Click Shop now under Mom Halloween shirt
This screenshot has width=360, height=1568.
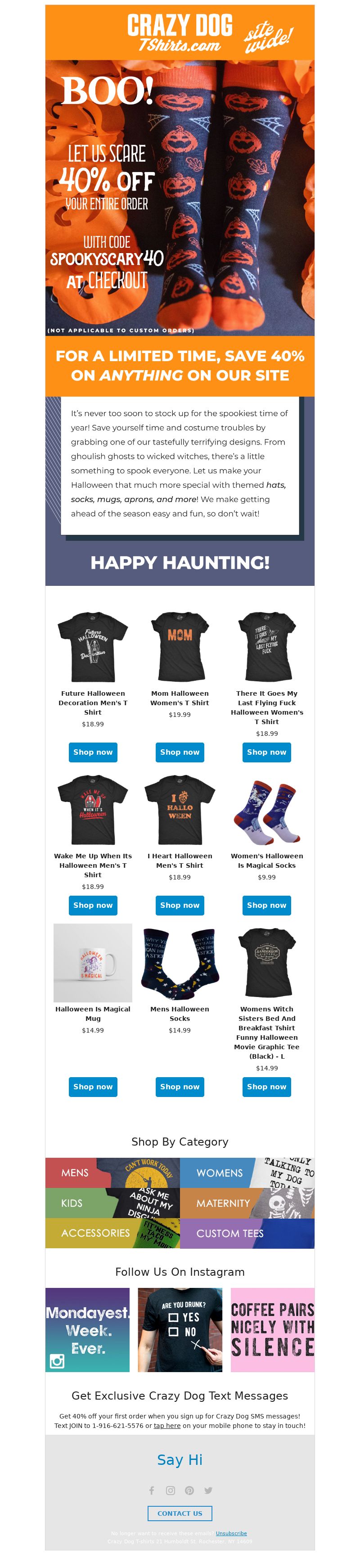coord(180,752)
